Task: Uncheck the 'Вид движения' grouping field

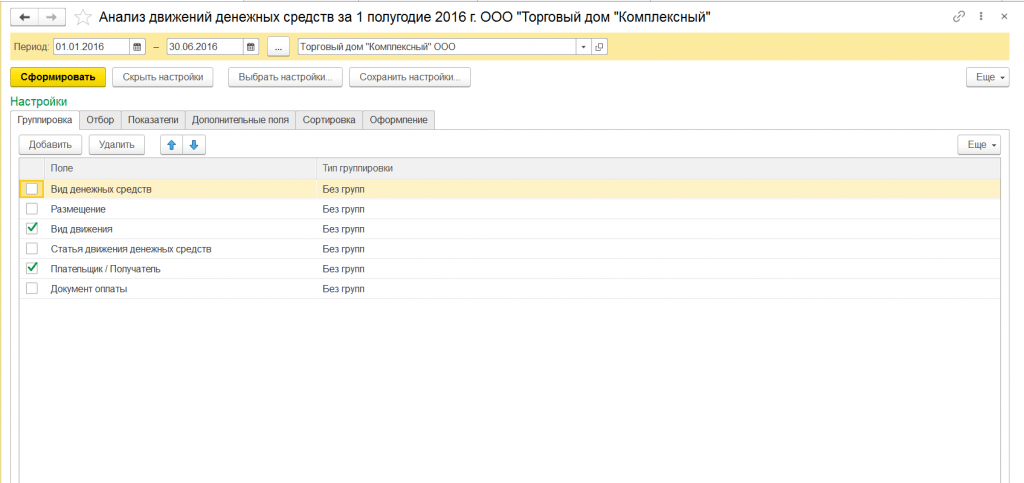Action: coord(32,228)
